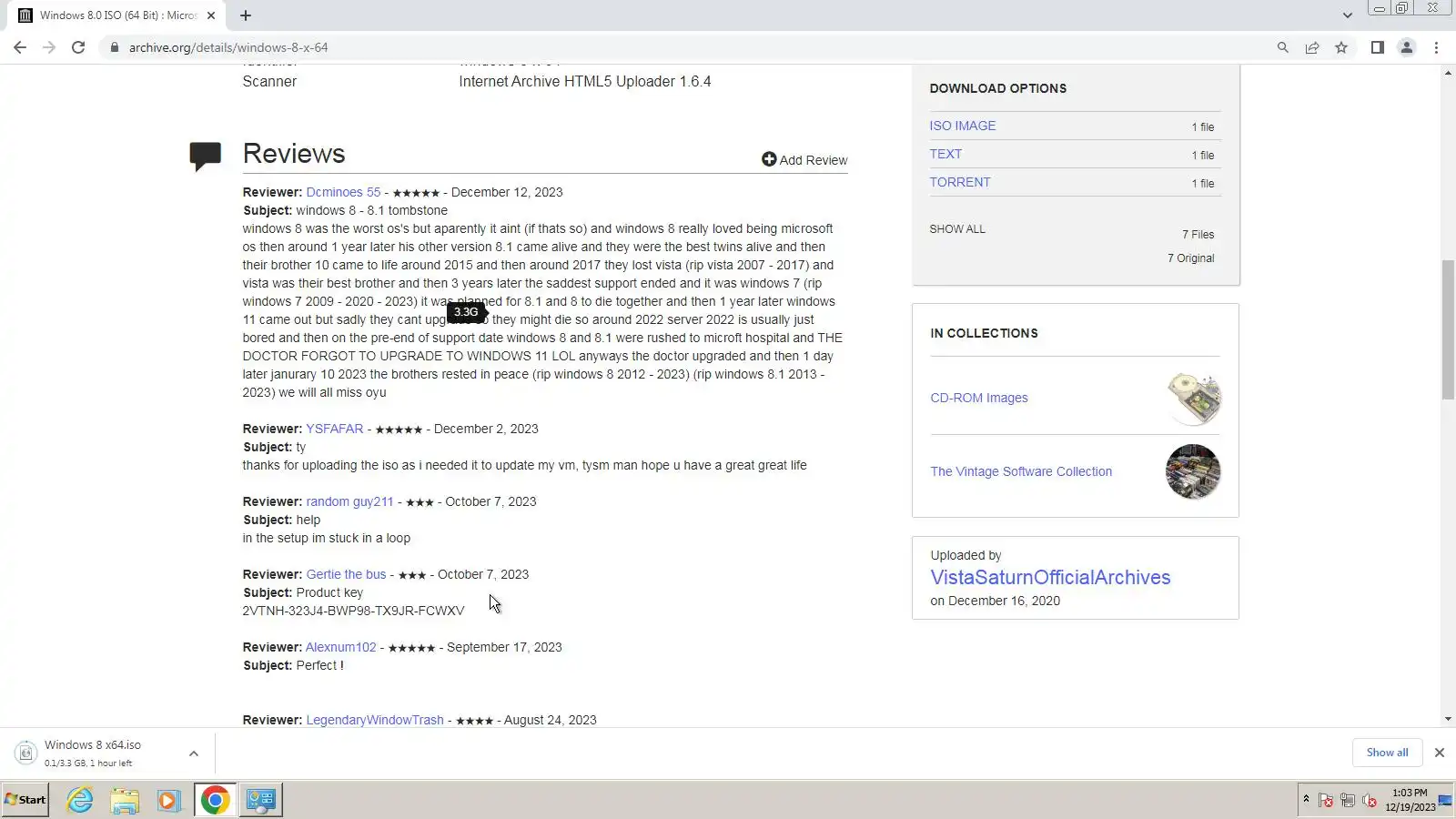This screenshot has width=1456, height=819.
Task: Open the Windows Start menu
Action: (25, 800)
